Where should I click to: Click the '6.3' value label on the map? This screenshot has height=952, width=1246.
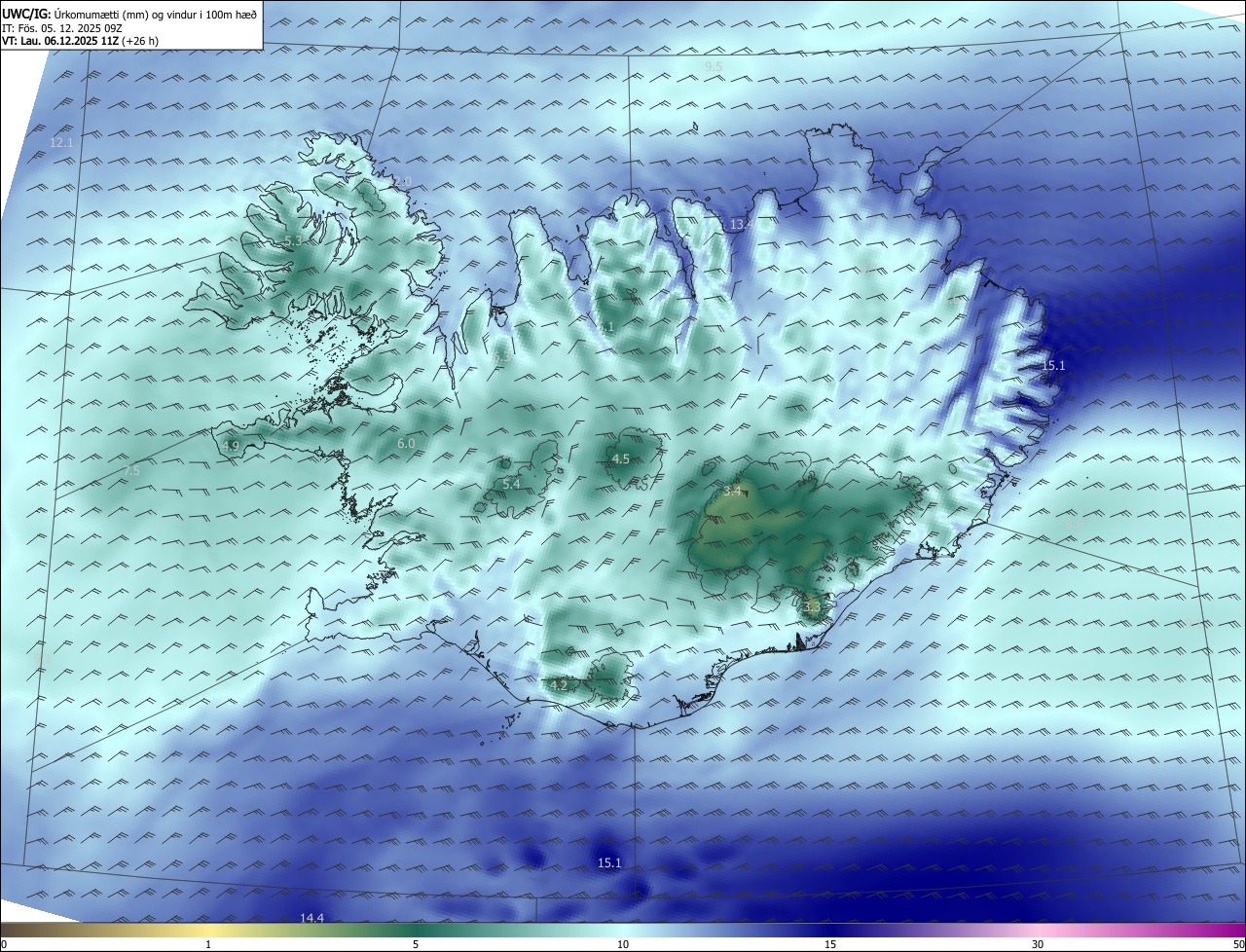[x=502, y=358]
